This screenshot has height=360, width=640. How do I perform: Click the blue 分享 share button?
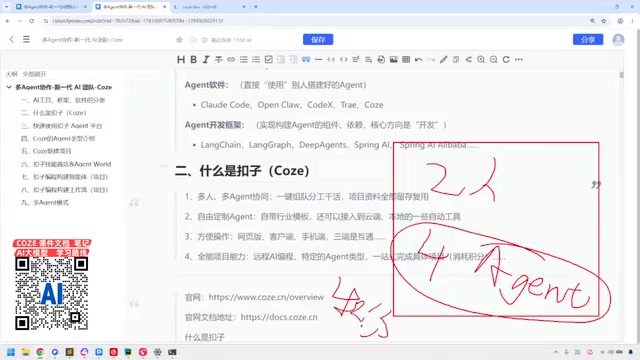click(x=588, y=40)
